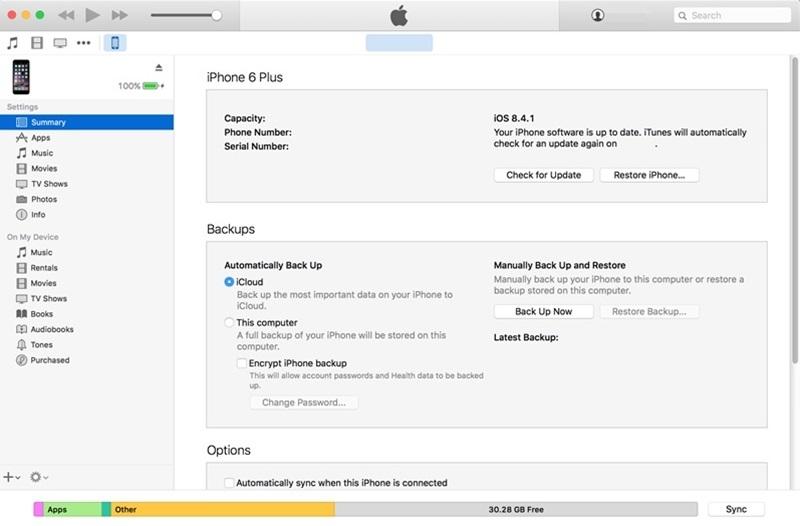This screenshot has width=800, height=526.
Task: Open Movies under Settings
Action: click(87, 168)
